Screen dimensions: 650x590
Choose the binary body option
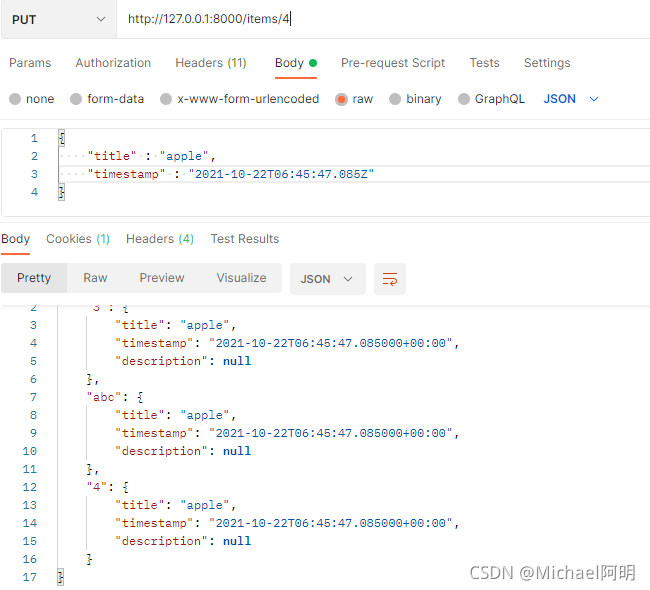pyautogui.click(x=395, y=99)
